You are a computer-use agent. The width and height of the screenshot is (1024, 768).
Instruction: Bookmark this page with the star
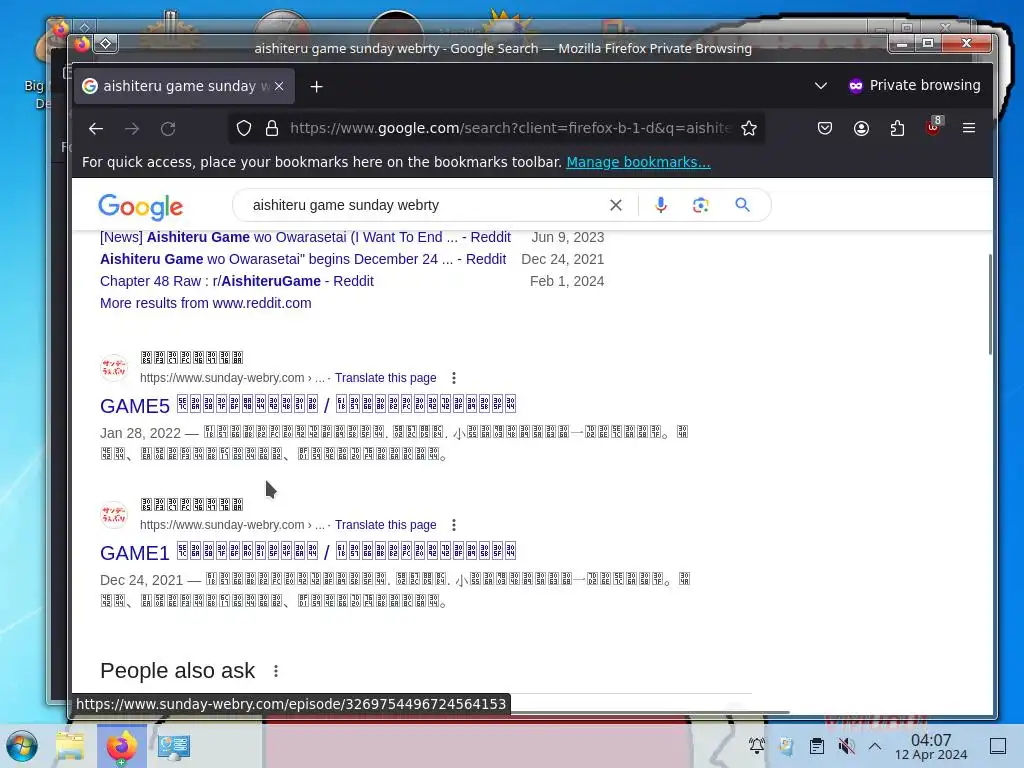(x=748, y=128)
